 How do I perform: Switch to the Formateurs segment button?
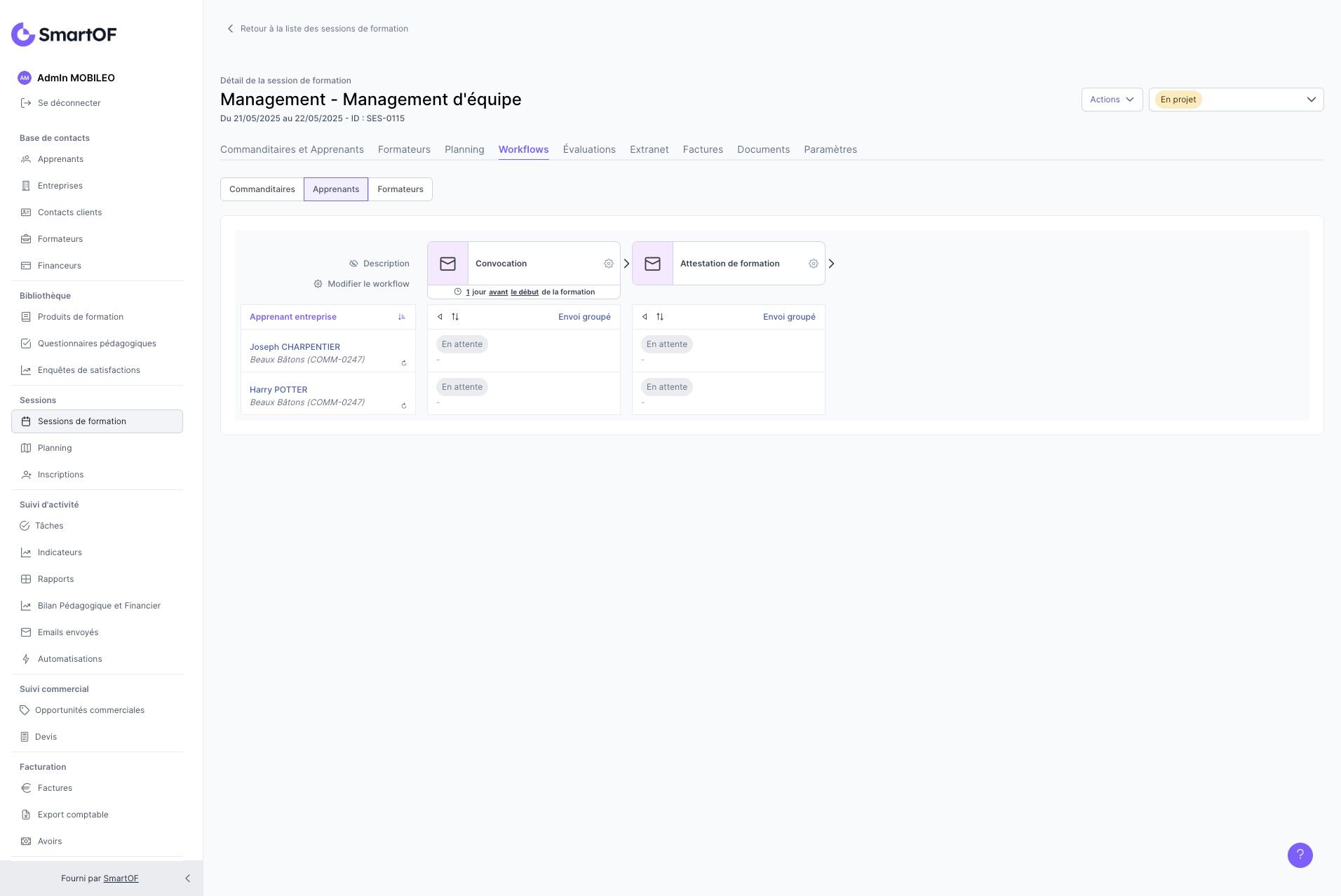coord(400,189)
